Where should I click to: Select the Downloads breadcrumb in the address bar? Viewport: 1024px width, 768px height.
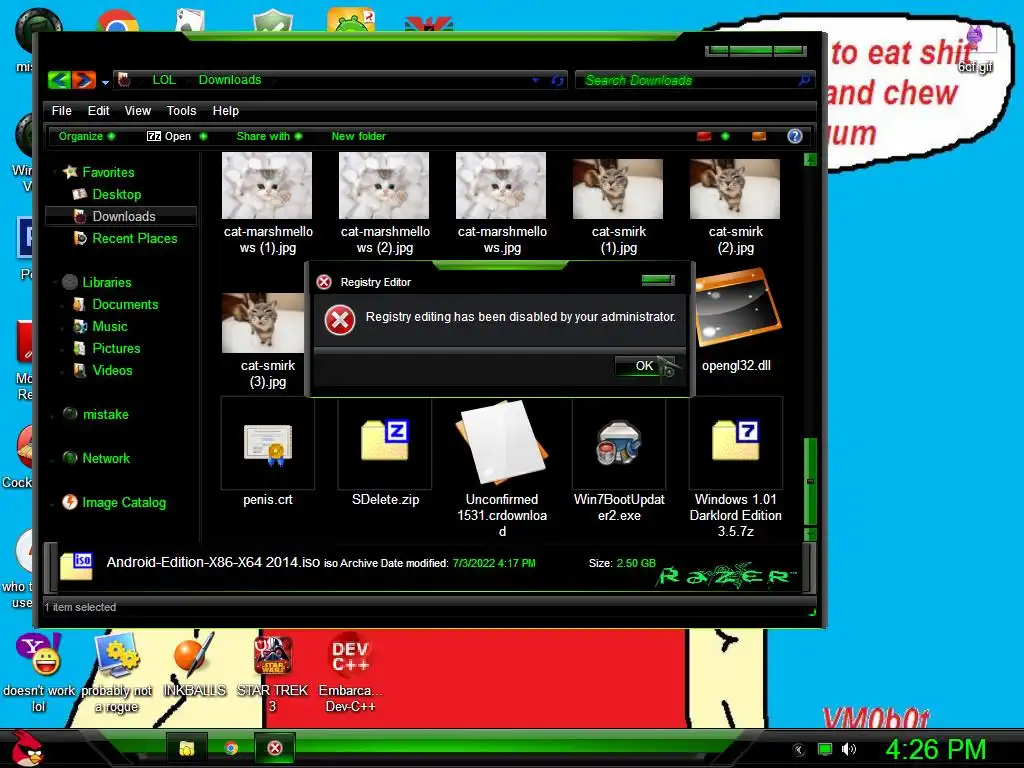pos(230,80)
